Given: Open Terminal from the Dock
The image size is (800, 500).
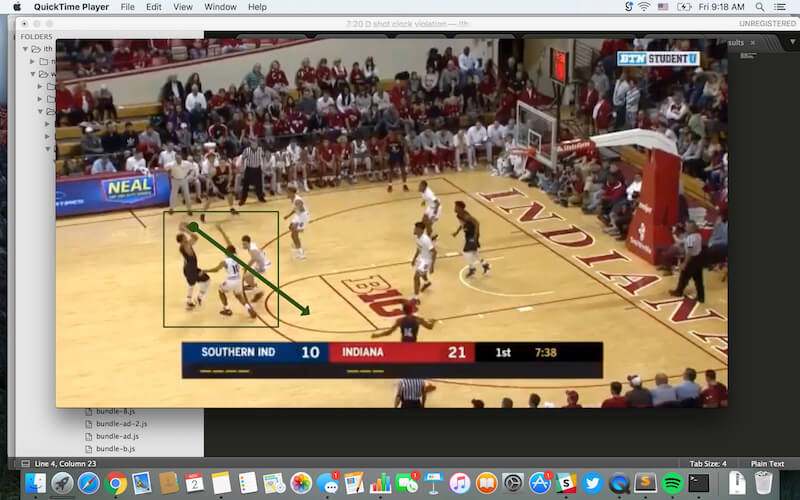Looking at the screenshot, I should [x=699, y=483].
